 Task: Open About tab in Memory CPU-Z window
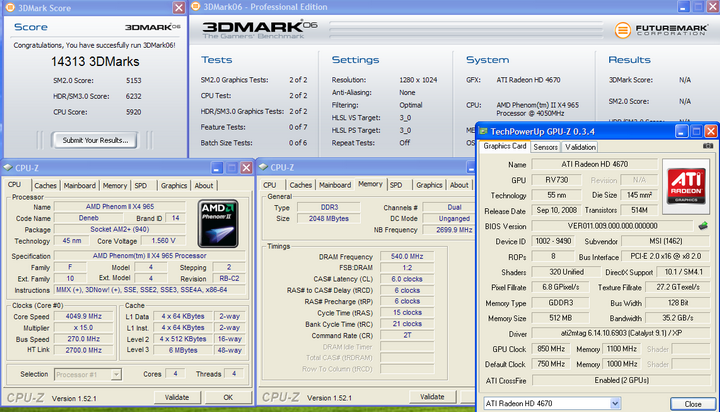[459, 185]
